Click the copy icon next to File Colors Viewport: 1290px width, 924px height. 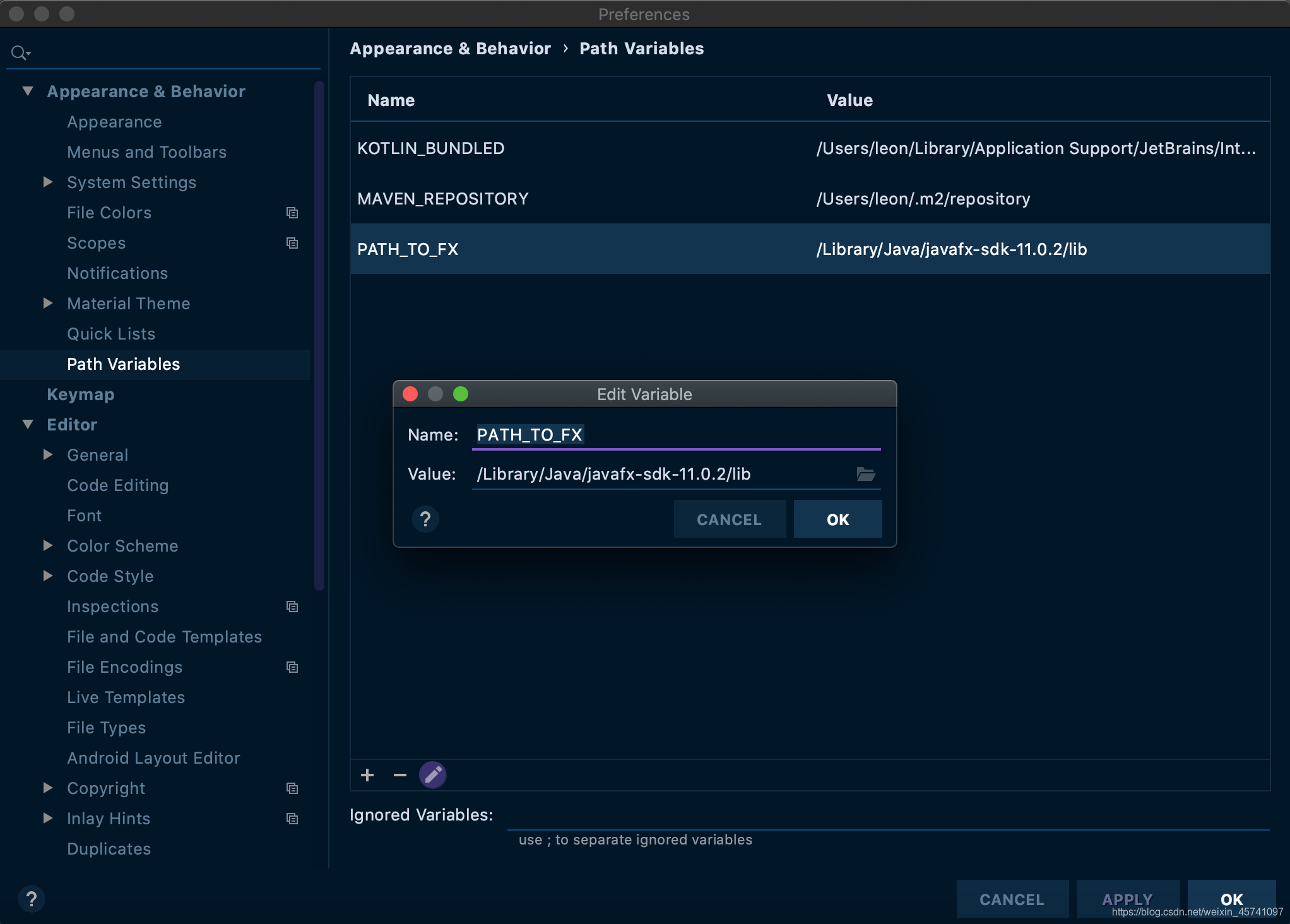(x=292, y=213)
